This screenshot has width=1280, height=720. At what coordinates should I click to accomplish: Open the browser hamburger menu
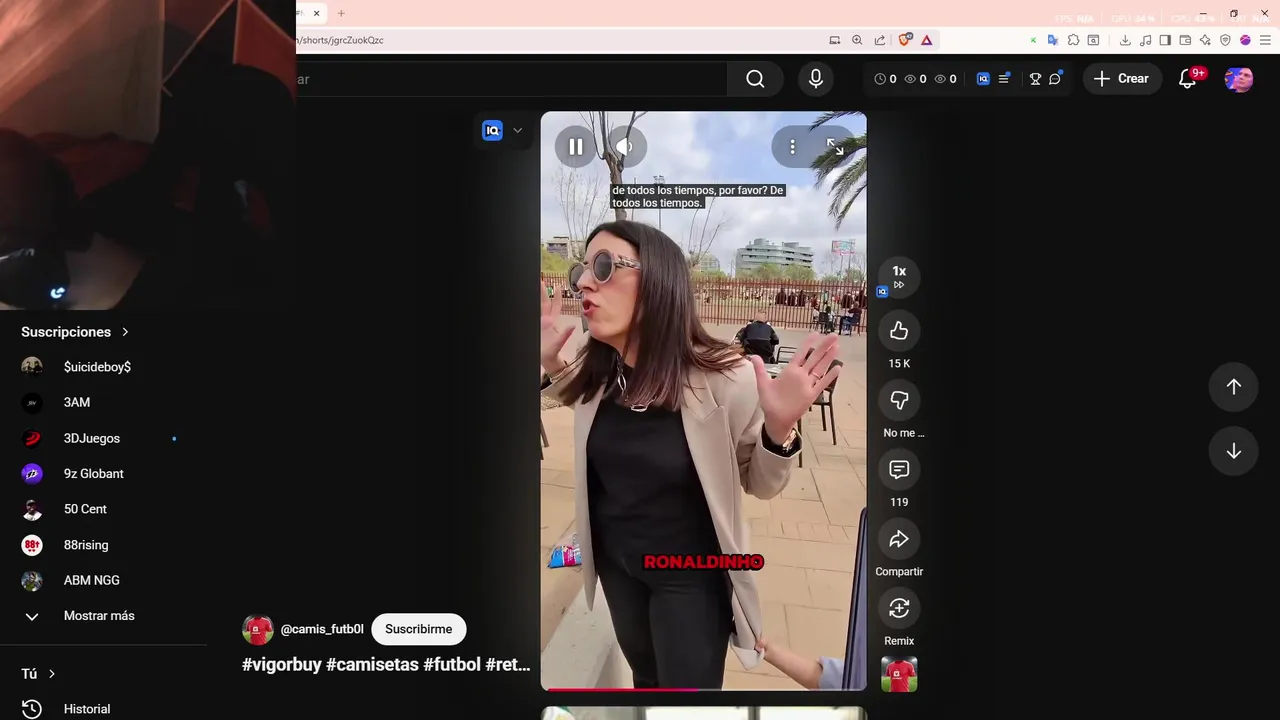[x=1265, y=40]
